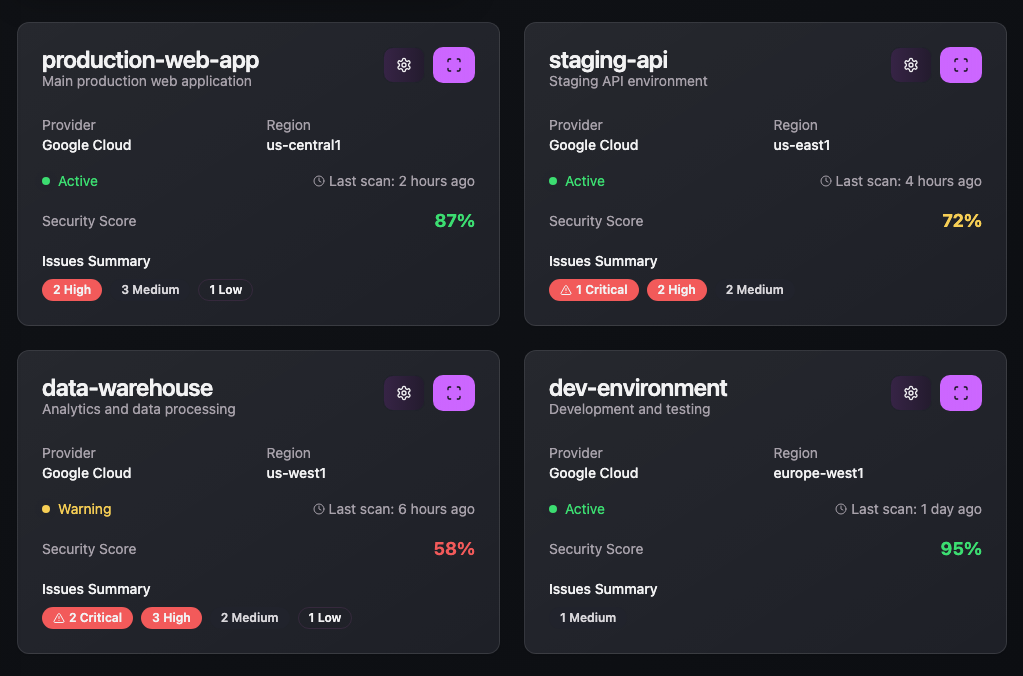Click the expand icon on dev-environment card
This screenshot has width=1023, height=676.
(x=960, y=393)
